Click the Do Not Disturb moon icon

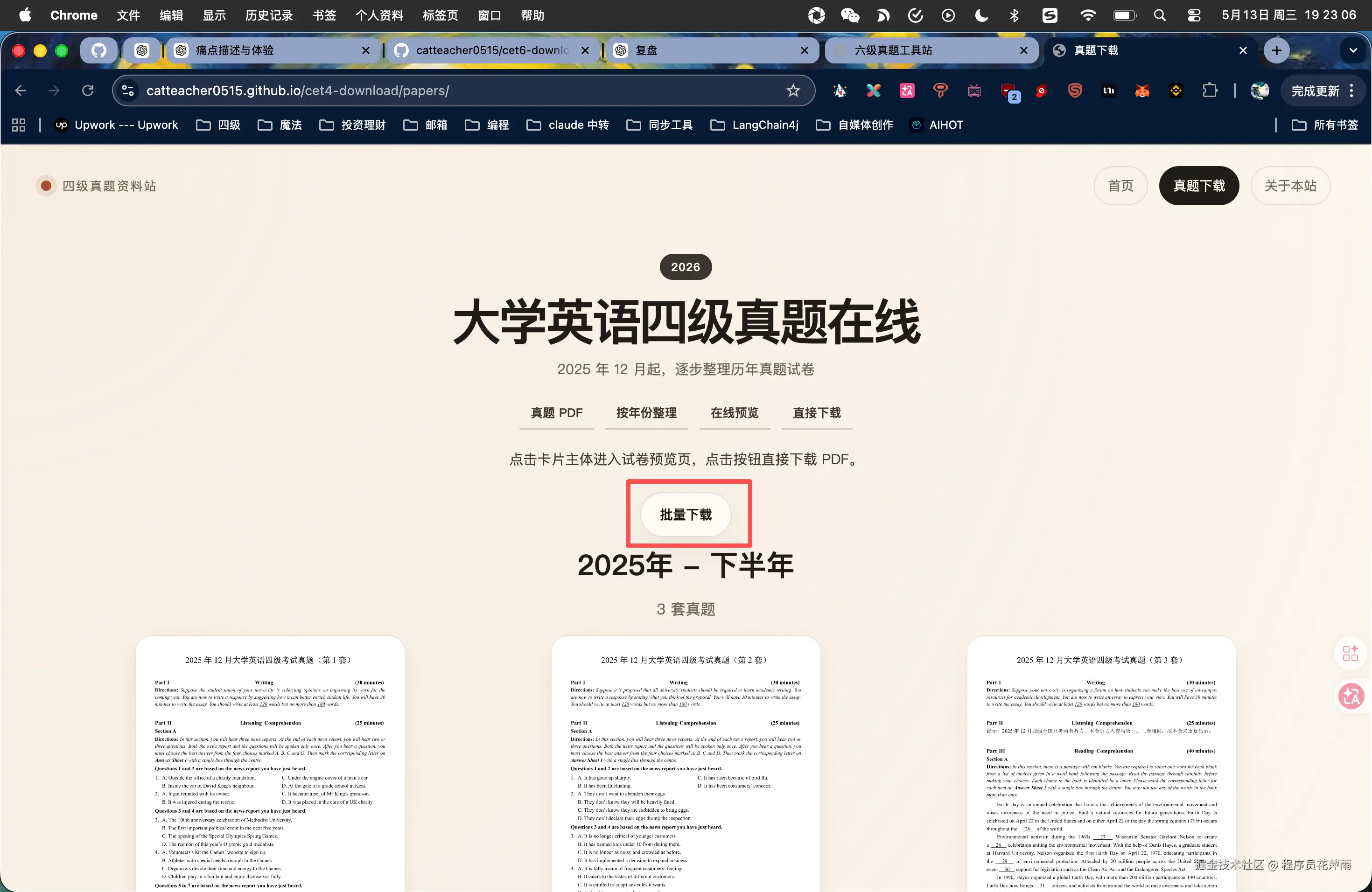981,15
